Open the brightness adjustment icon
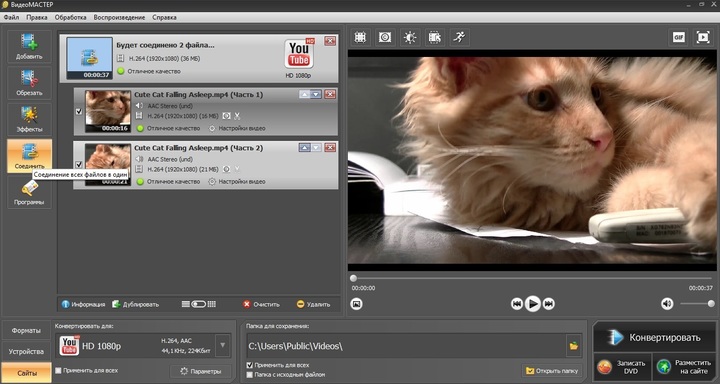 pos(410,38)
